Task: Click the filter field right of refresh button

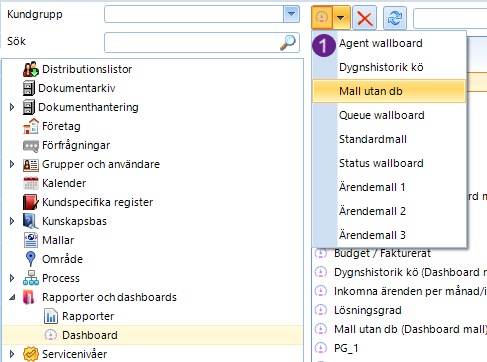Action: tap(450, 19)
